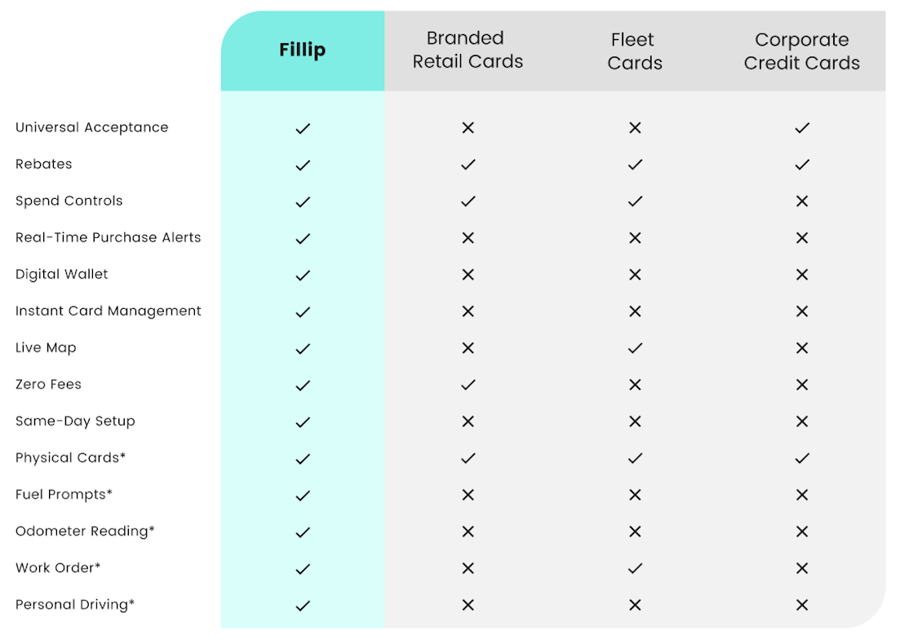
Task: Click Fleet Cards' Rebates checkmark
Action: 635,165
